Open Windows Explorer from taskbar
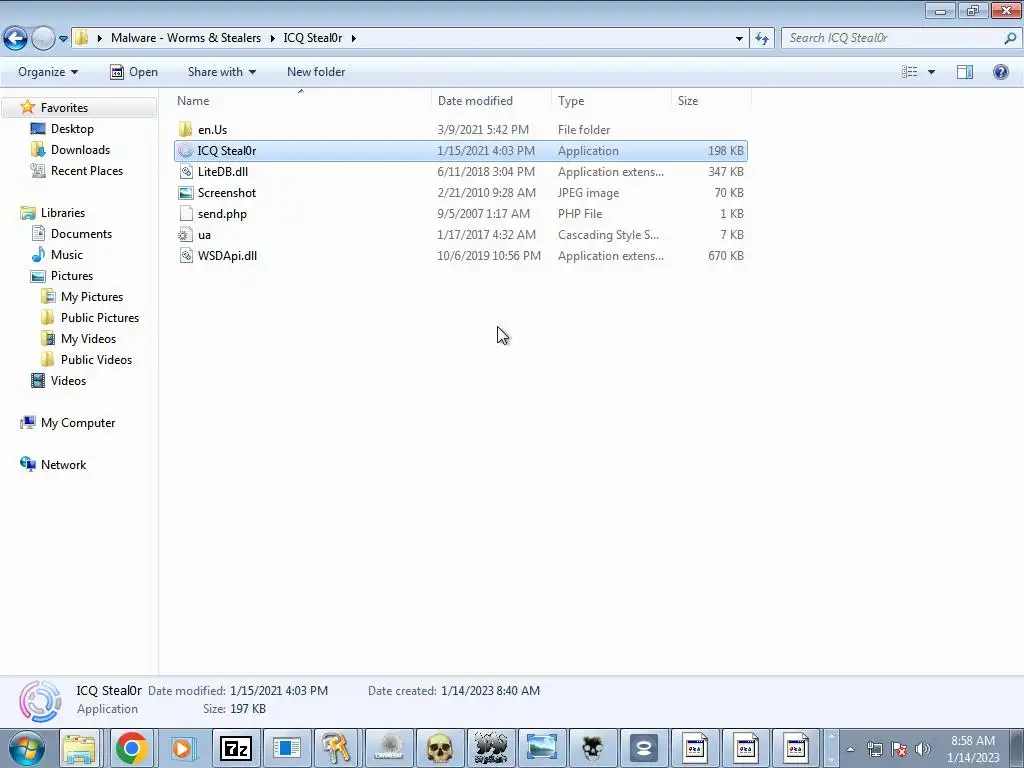Viewport: 1024px width, 768px height. click(80, 748)
